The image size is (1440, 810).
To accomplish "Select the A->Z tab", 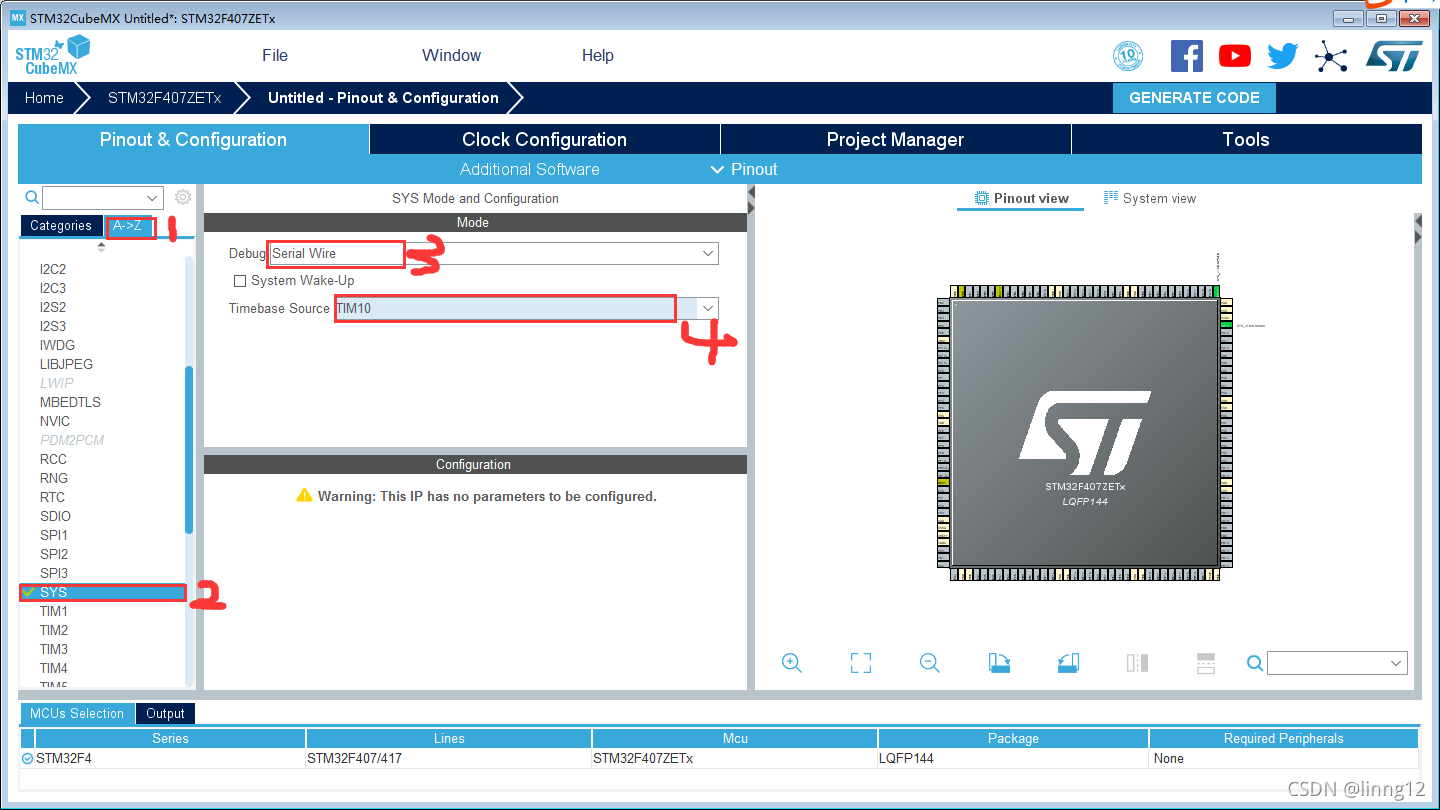I will click(x=127, y=225).
